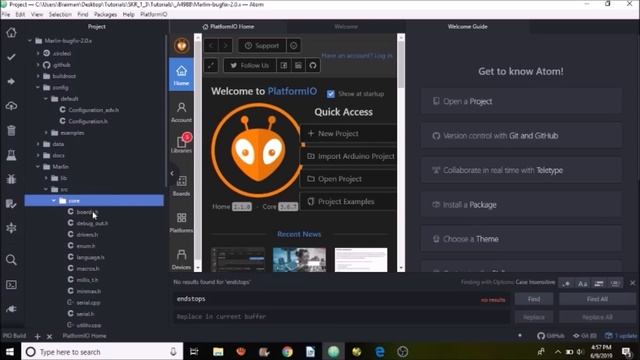Go forward with the right arrow in PlatformIO Home

[225, 45]
